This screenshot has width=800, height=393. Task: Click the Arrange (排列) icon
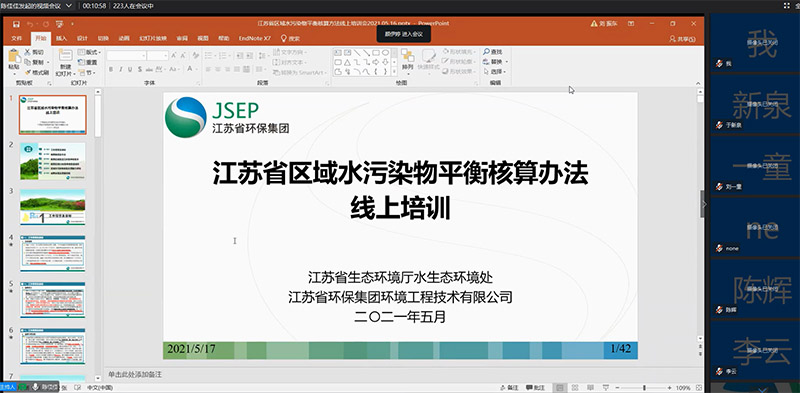[x=407, y=59]
